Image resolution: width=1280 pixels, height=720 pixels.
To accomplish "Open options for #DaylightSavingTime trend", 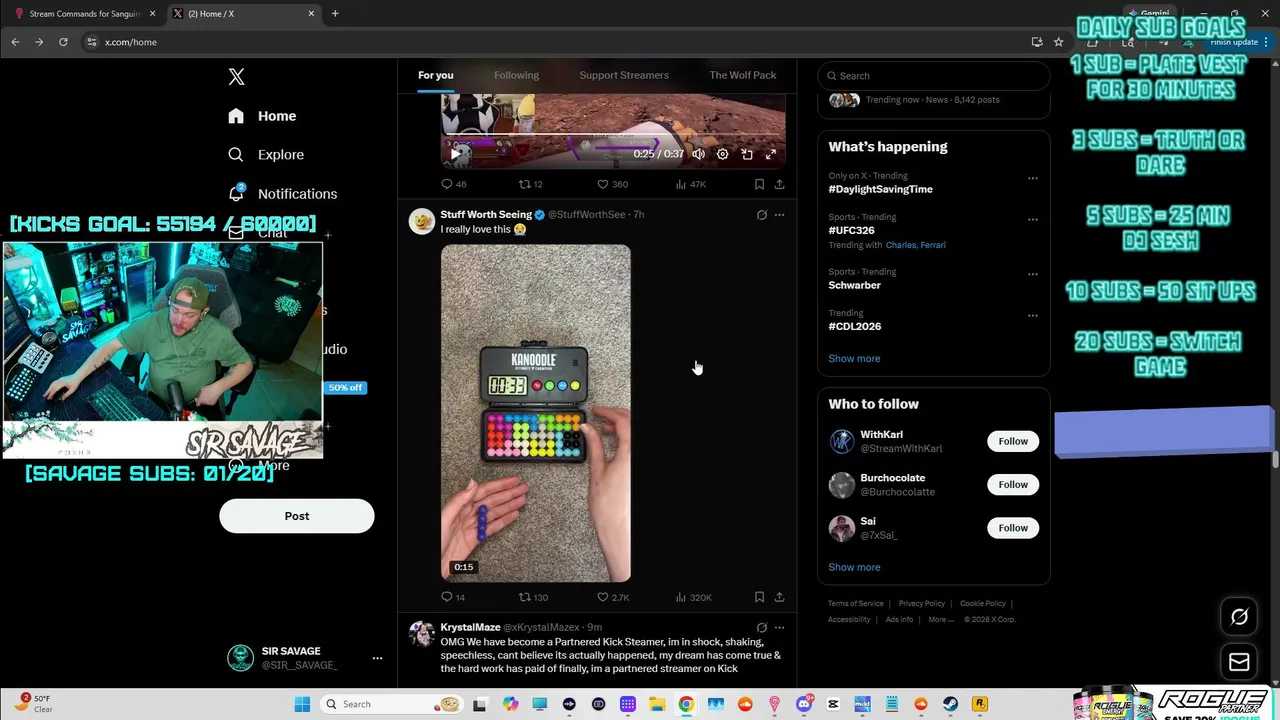I will [x=1033, y=179].
